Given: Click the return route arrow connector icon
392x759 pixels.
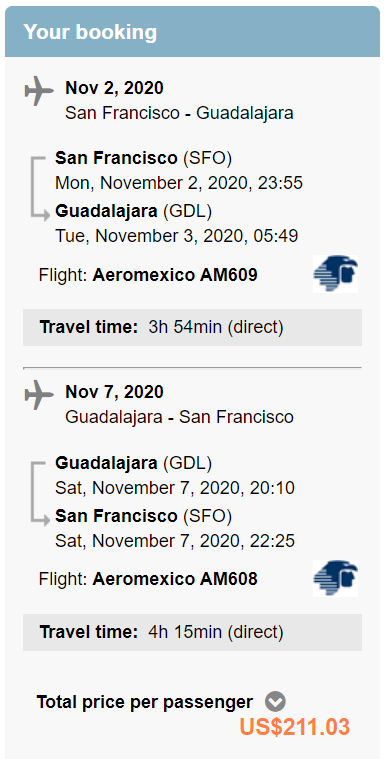Looking at the screenshot, I should [40, 493].
